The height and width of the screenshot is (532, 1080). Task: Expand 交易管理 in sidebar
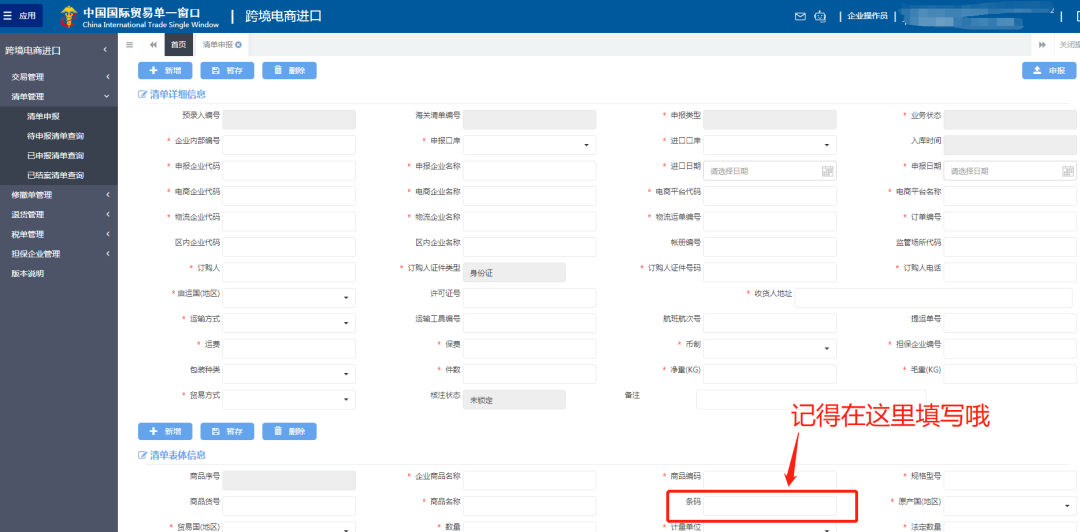click(59, 77)
